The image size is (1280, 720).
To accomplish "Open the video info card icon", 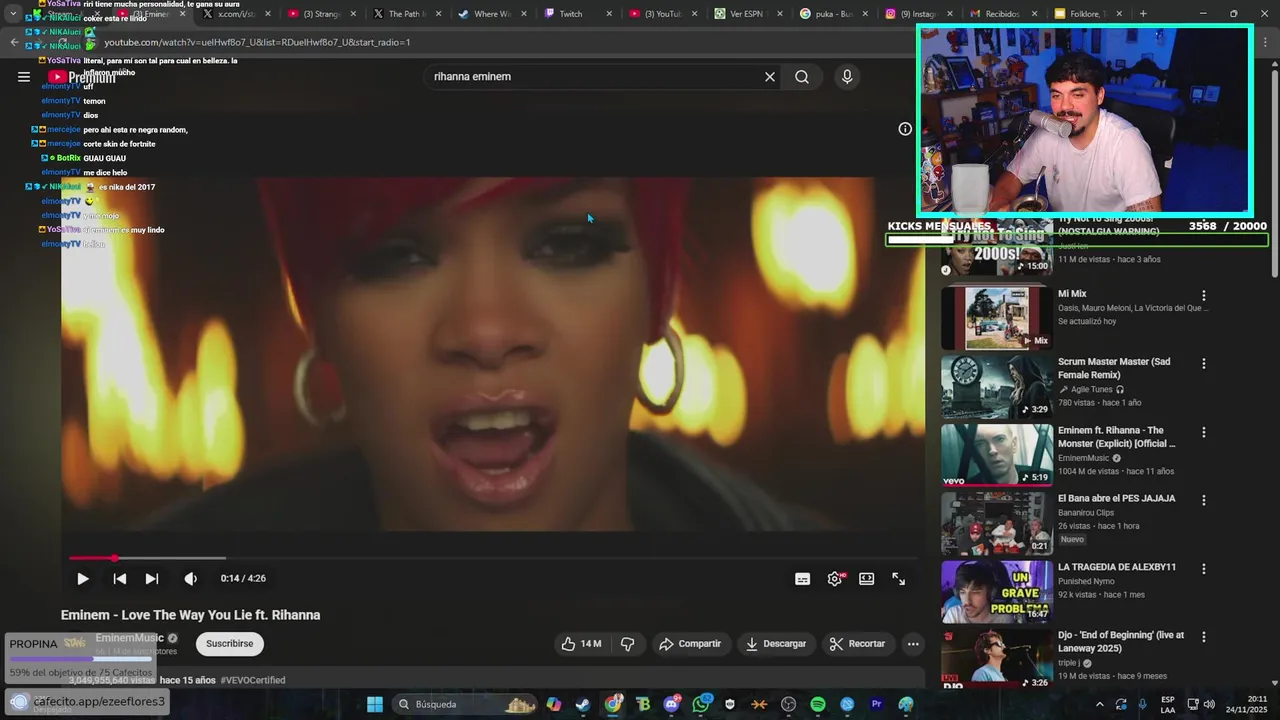I will tap(905, 129).
